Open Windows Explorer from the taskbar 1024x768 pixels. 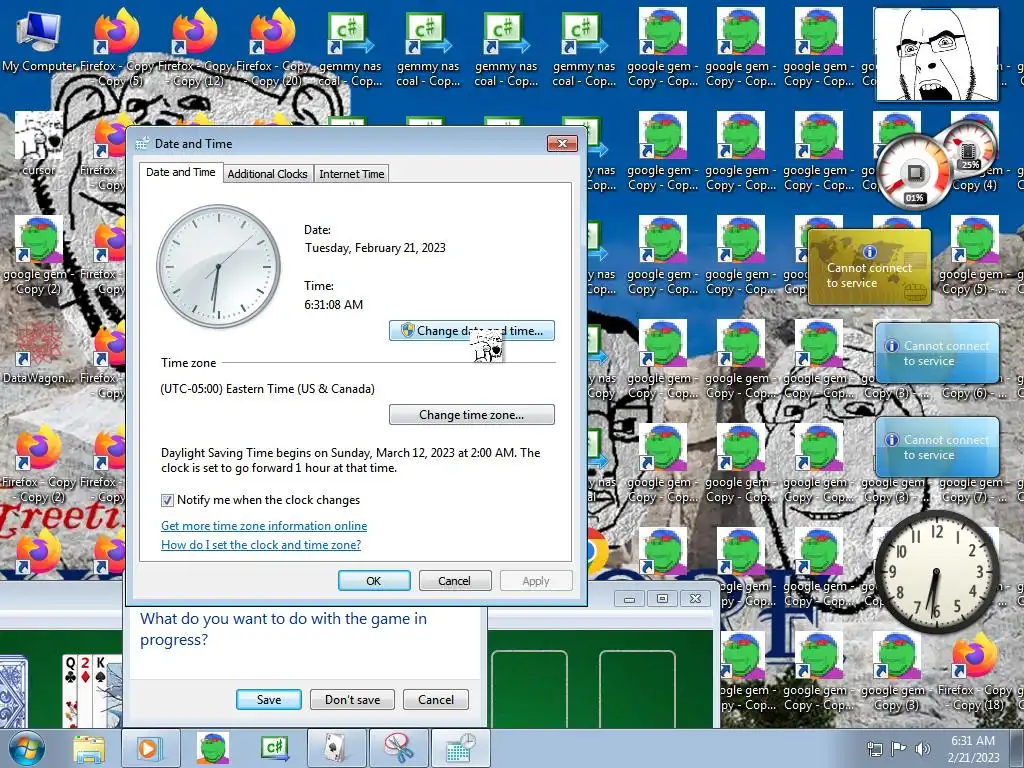88,748
